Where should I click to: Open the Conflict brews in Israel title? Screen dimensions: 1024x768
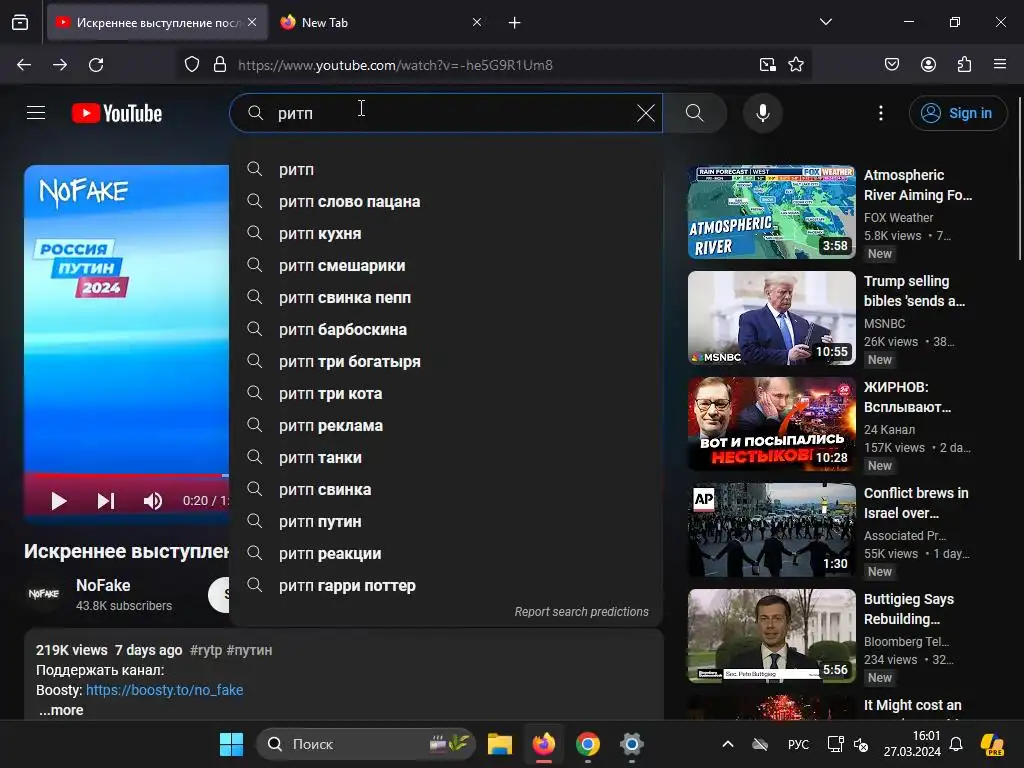tap(916, 503)
